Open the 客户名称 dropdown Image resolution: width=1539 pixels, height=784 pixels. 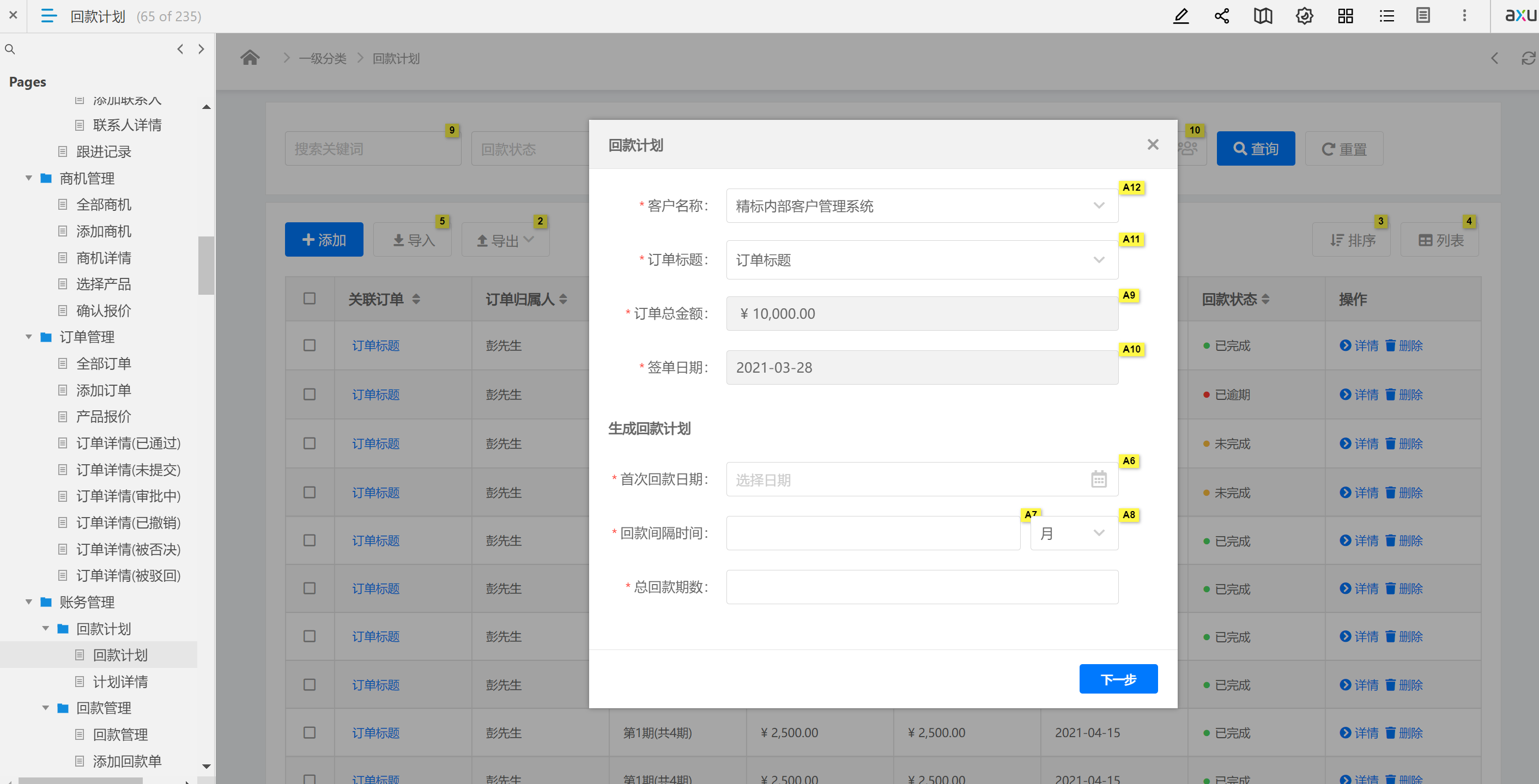922,205
